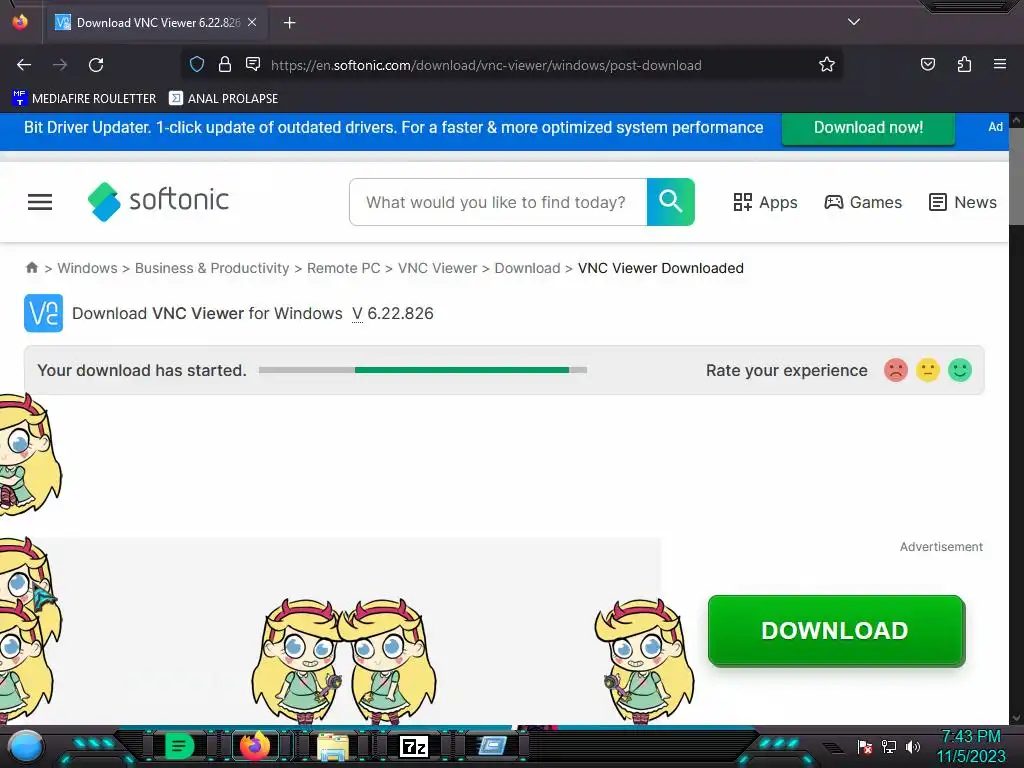Click the green Download now! ad button
This screenshot has width=1024, height=768.
(x=868, y=127)
